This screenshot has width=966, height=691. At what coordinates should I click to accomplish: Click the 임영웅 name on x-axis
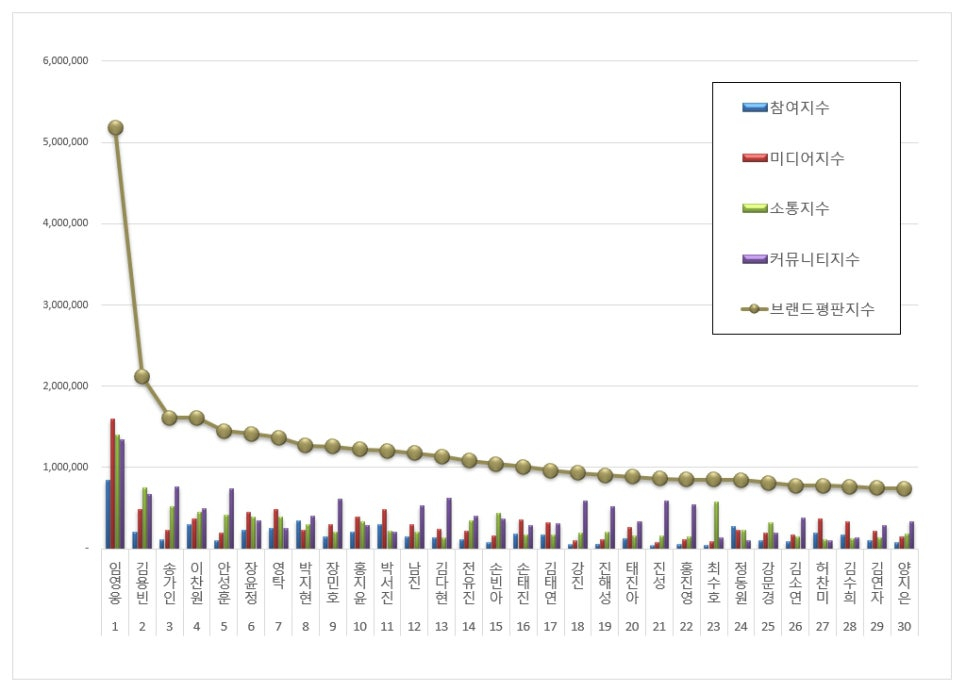pyautogui.click(x=114, y=583)
